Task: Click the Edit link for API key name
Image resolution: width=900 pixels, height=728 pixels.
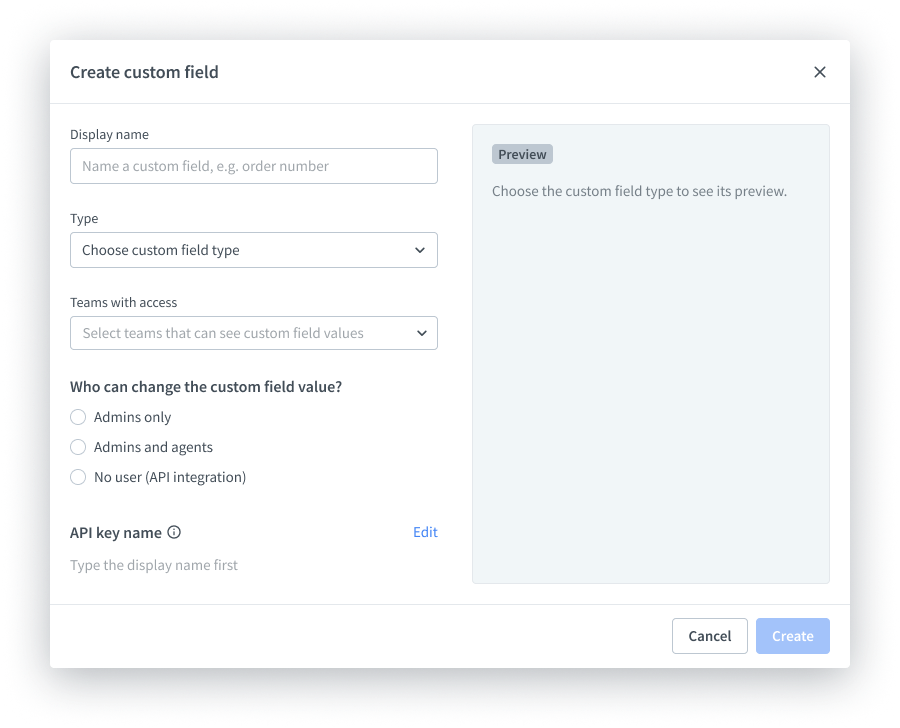Action: [x=425, y=532]
